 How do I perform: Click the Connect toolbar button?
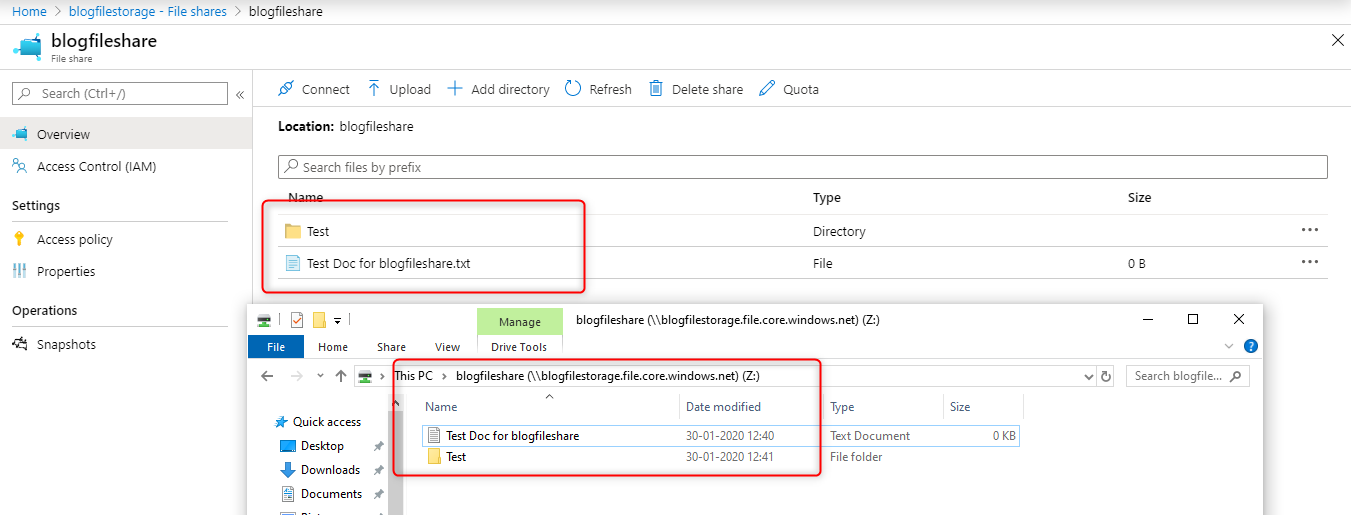point(313,89)
